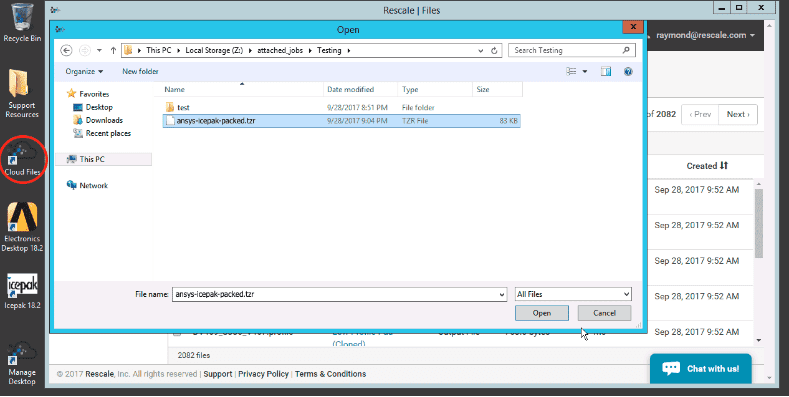Launch the Icepak 18.2 desktop icon
Screen dimensions: 789x397
22,291
